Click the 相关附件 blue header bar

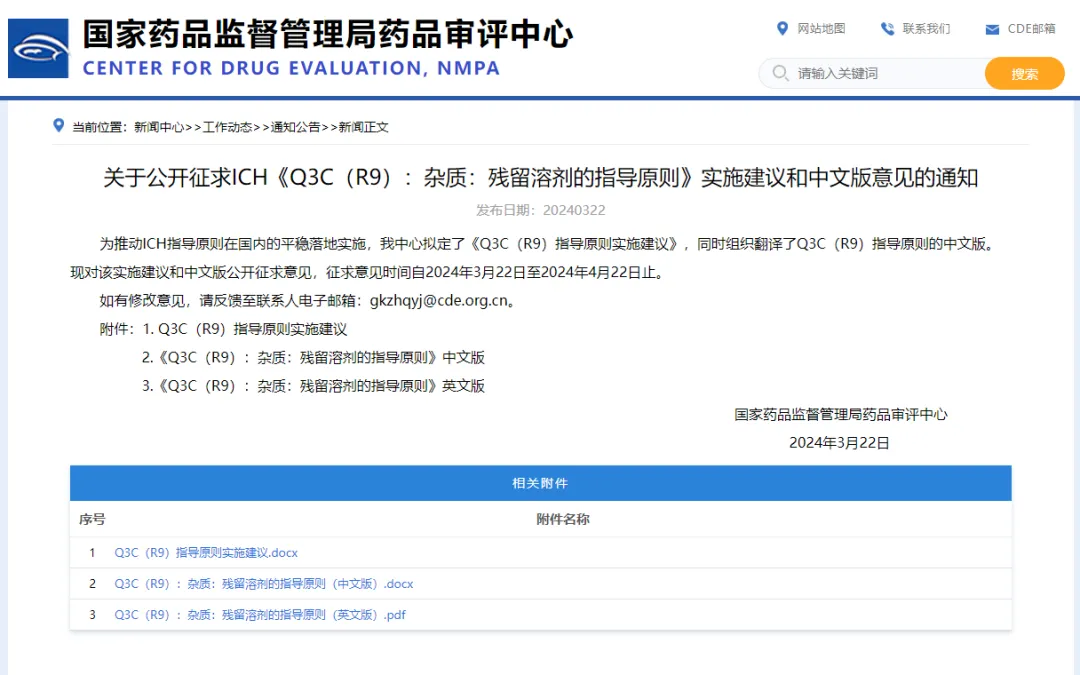click(540, 483)
